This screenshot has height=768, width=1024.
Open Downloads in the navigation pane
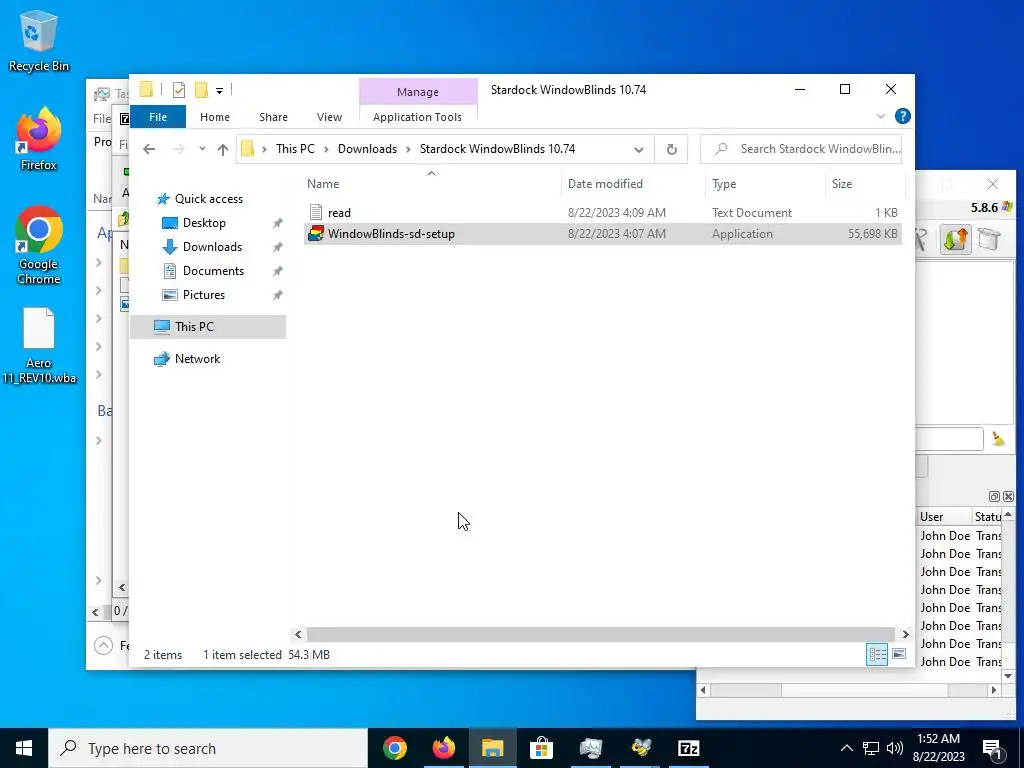212,247
